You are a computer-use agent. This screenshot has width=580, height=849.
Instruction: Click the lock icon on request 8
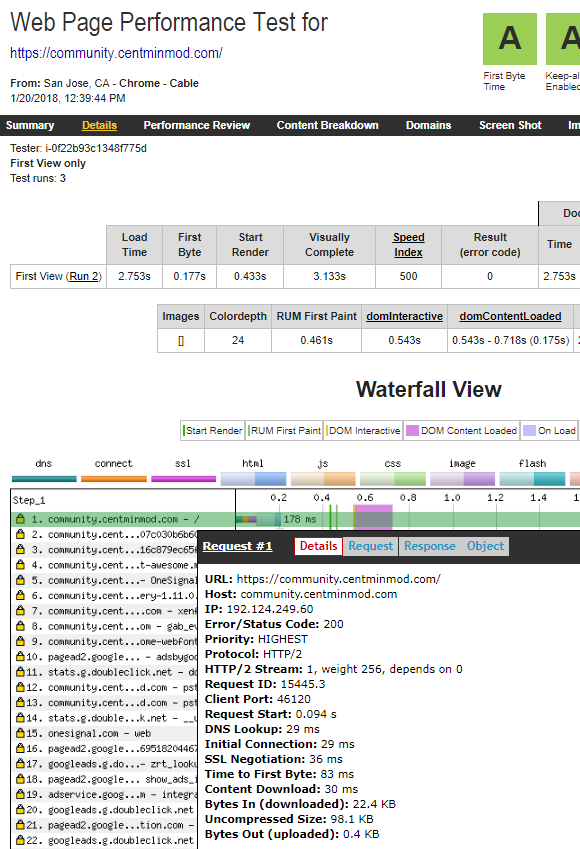point(20,626)
